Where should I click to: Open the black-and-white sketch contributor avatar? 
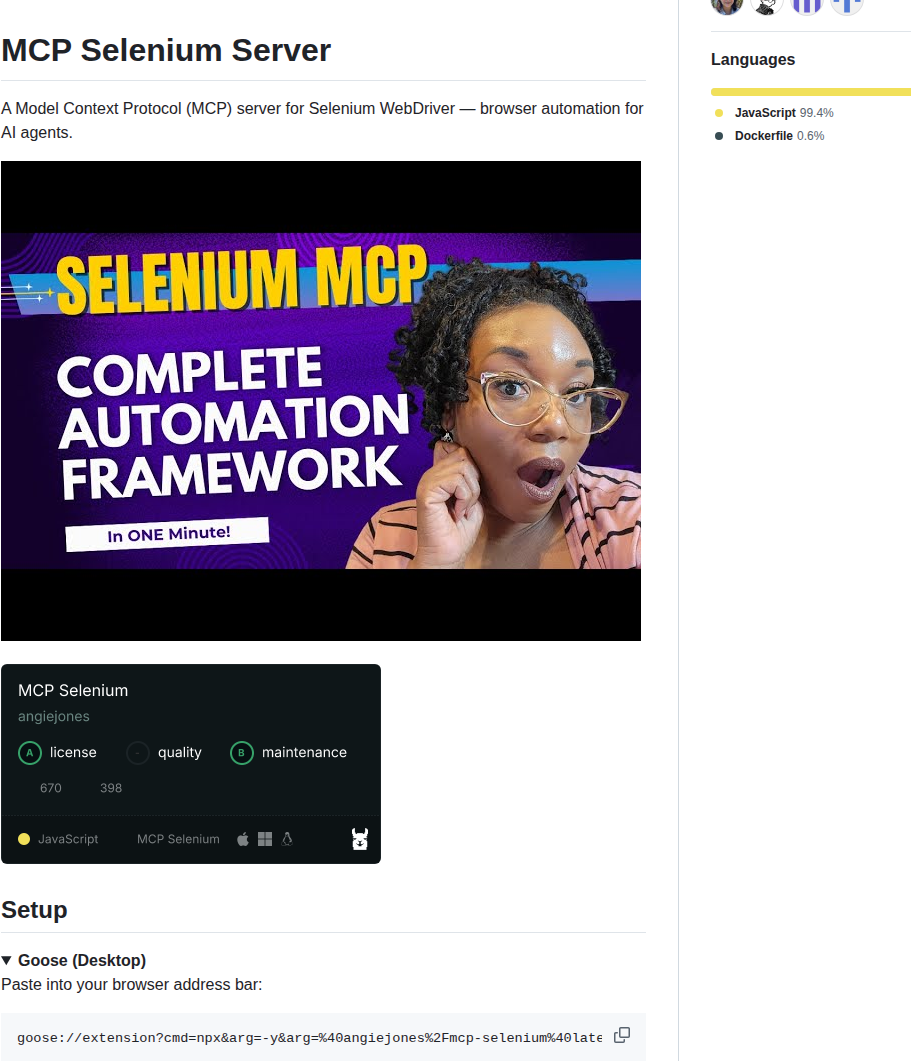767,3
